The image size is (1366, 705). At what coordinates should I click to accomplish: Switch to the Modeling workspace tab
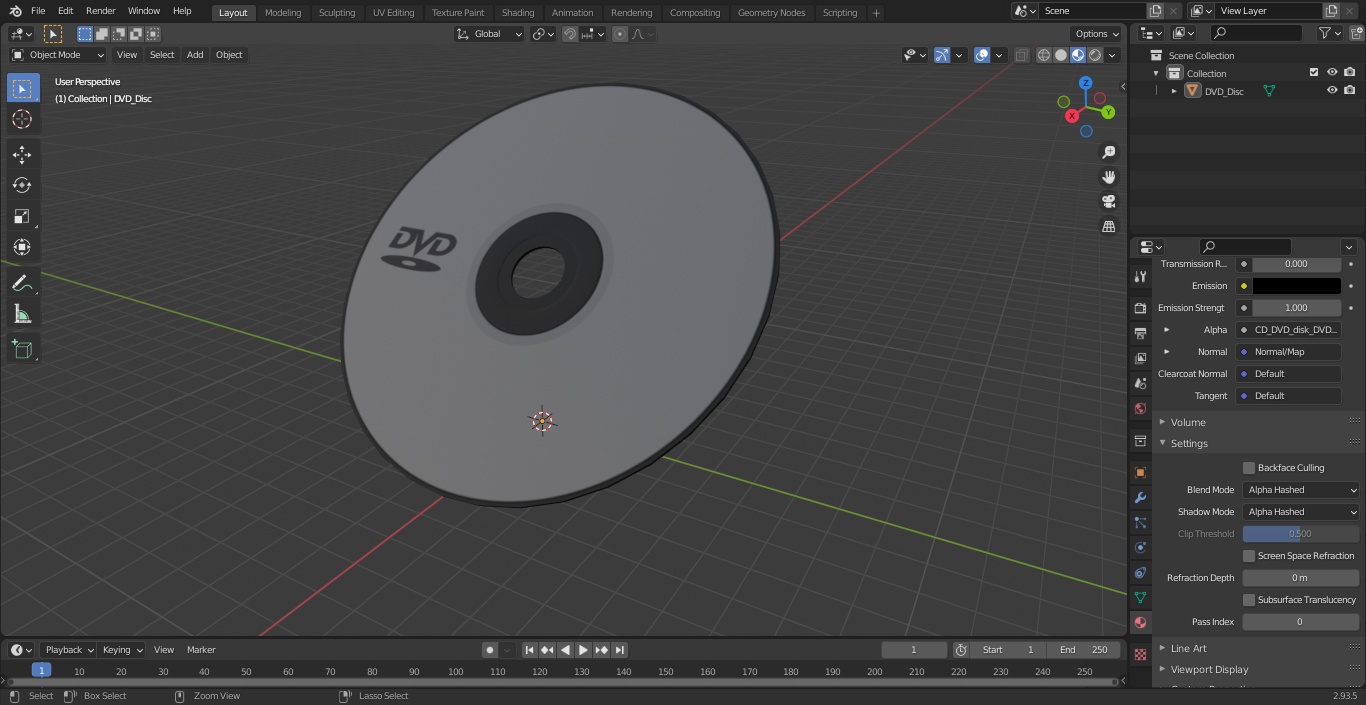pos(283,13)
